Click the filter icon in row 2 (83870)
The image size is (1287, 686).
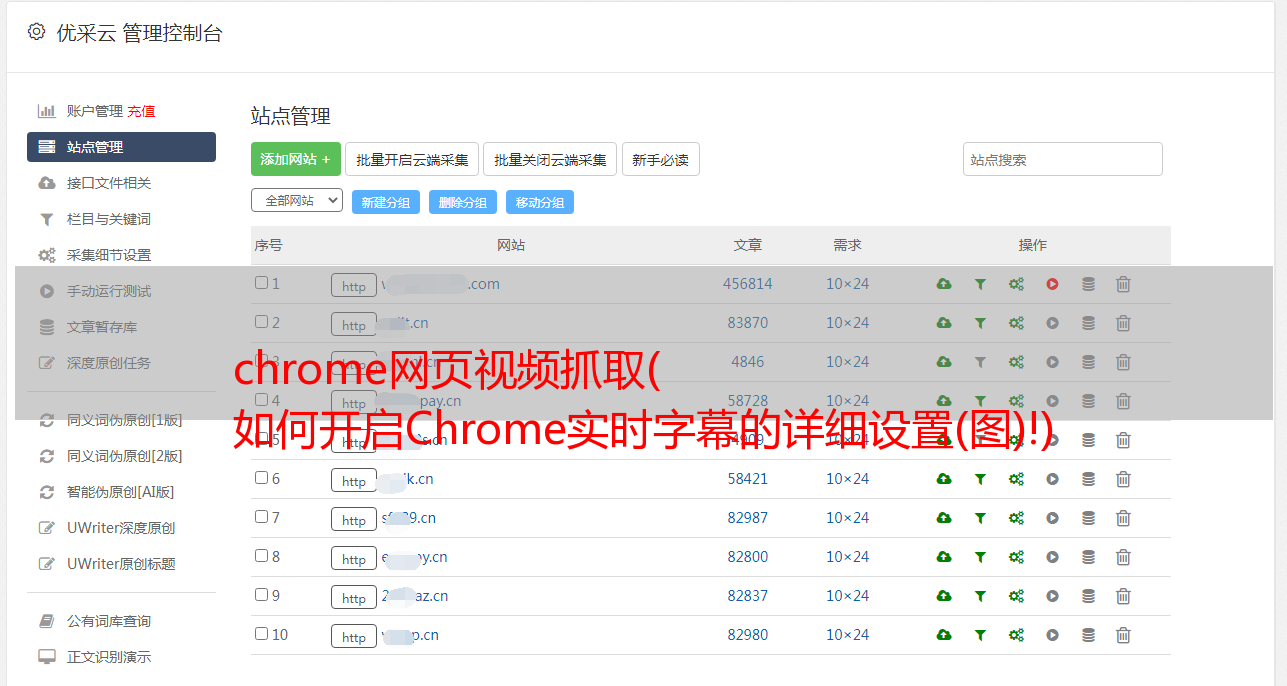[980, 323]
